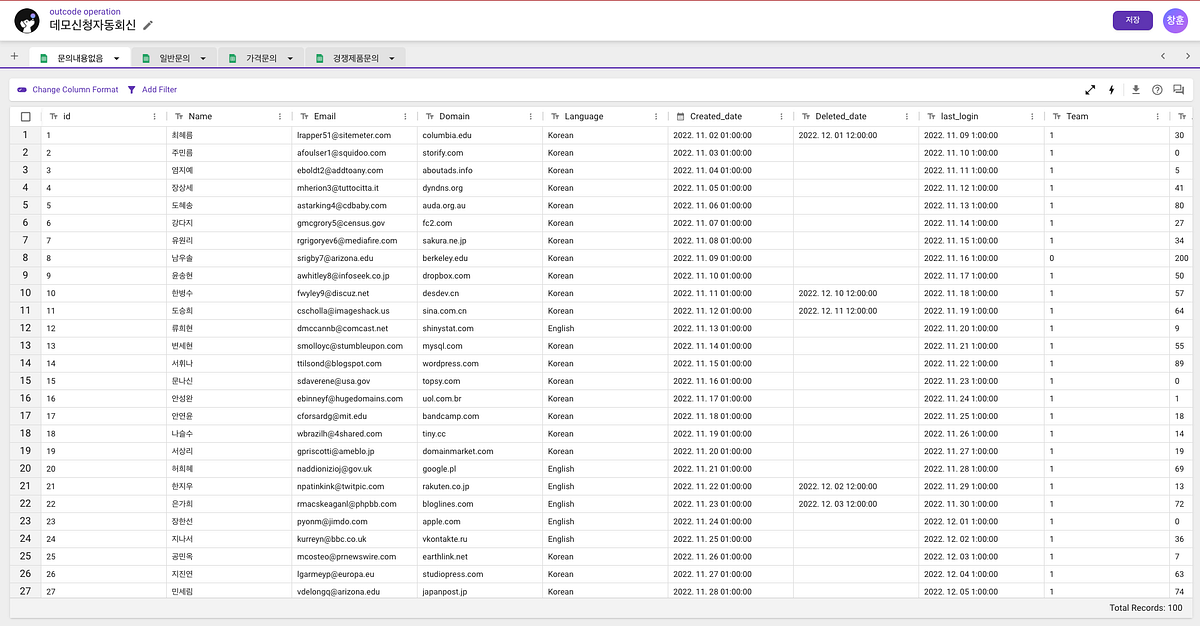Open the comments chat icon
This screenshot has height=626, width=1200.
coord(1179,90)
